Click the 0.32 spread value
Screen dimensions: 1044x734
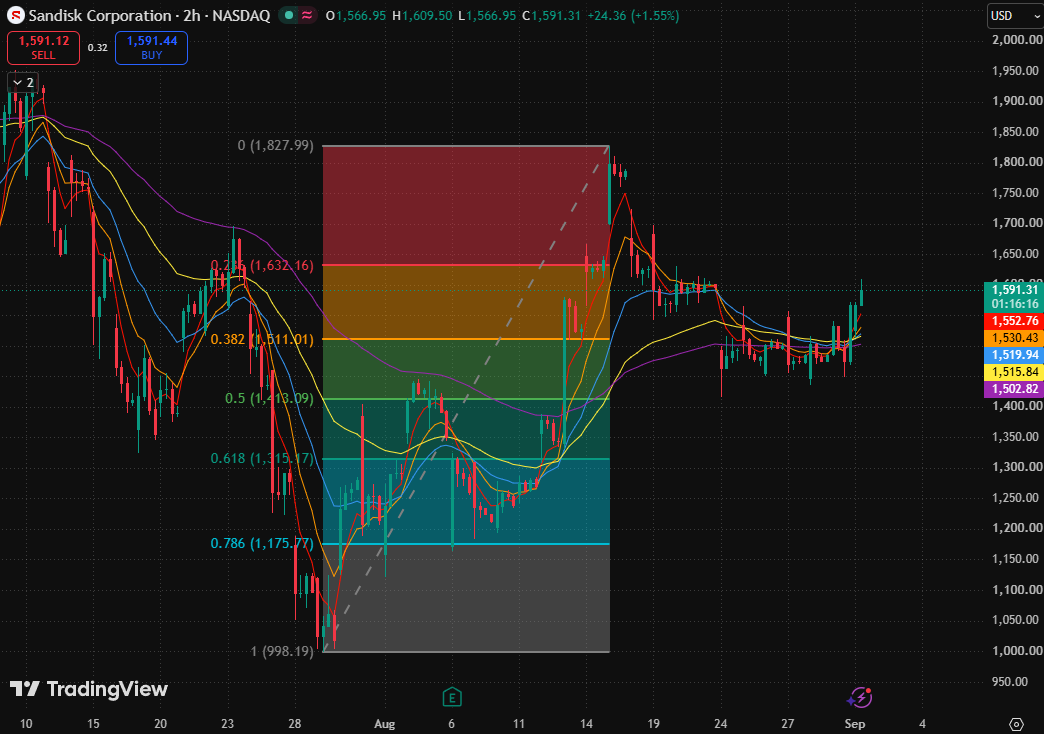pyautogui.click(x=97, y=48)
